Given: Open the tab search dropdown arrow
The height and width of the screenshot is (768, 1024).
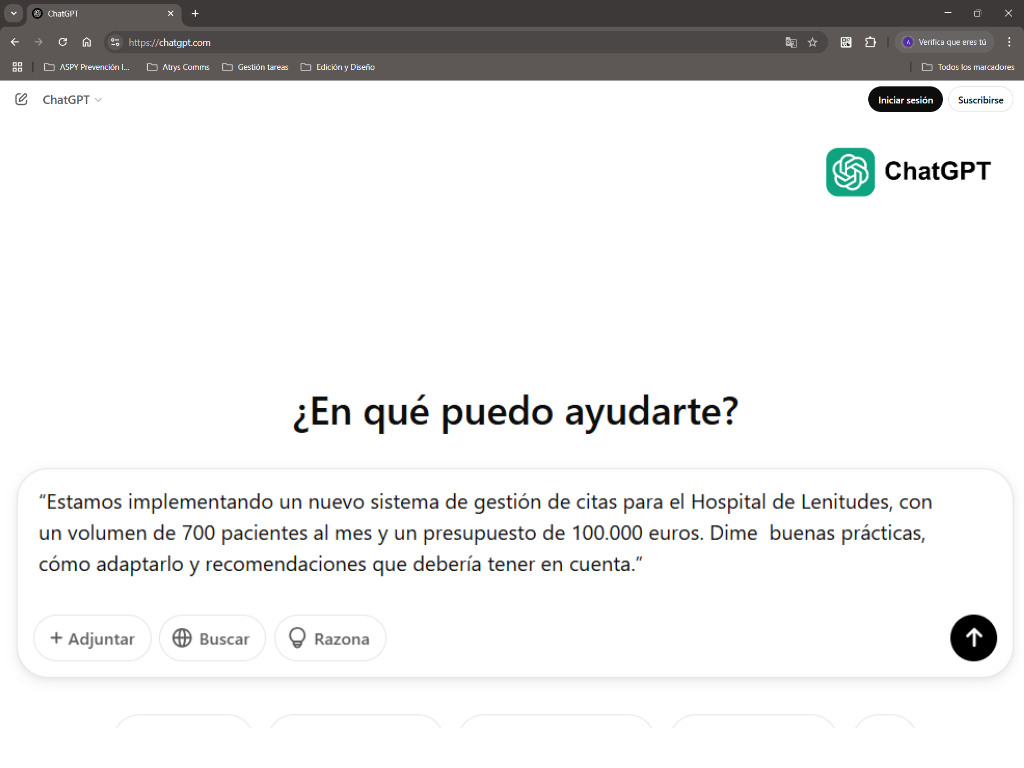Looking at the screenshot, I should point(13,13).
